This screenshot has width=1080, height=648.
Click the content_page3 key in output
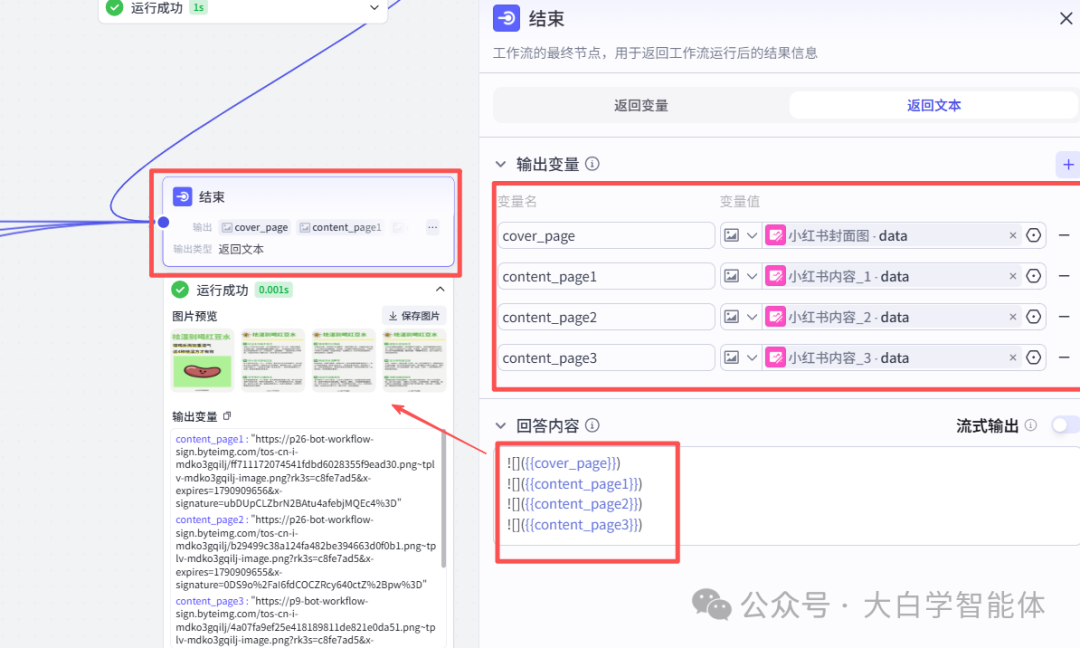(210, 600)
